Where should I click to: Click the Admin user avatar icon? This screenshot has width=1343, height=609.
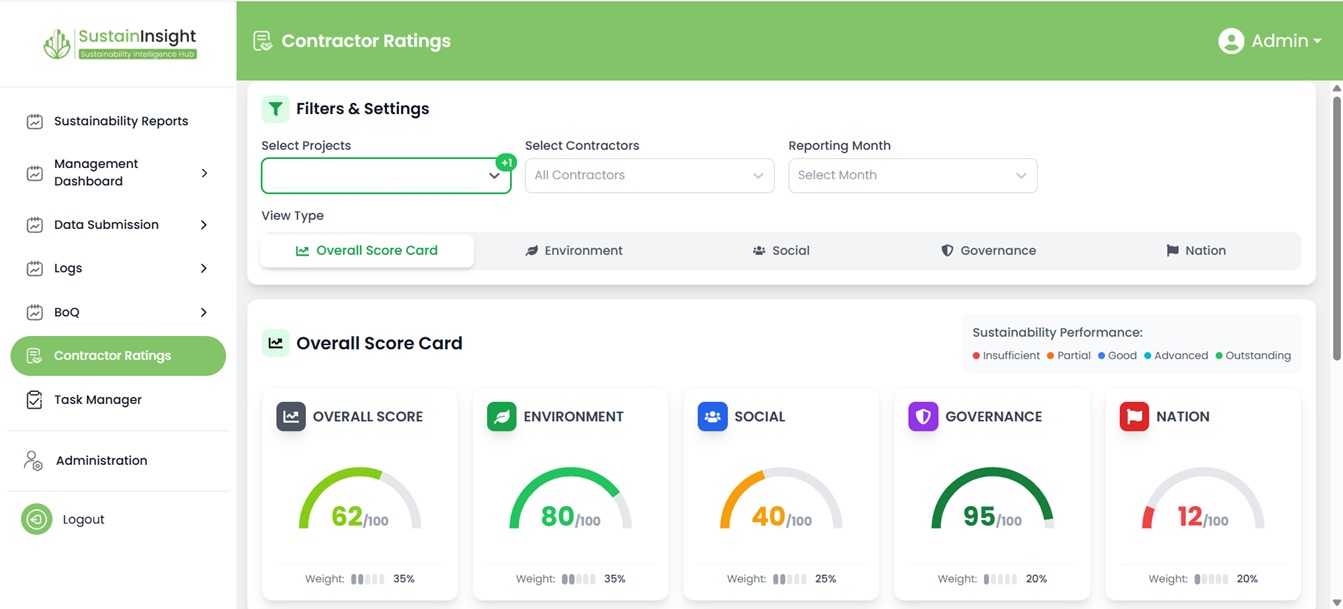(x=1230, y=41)
